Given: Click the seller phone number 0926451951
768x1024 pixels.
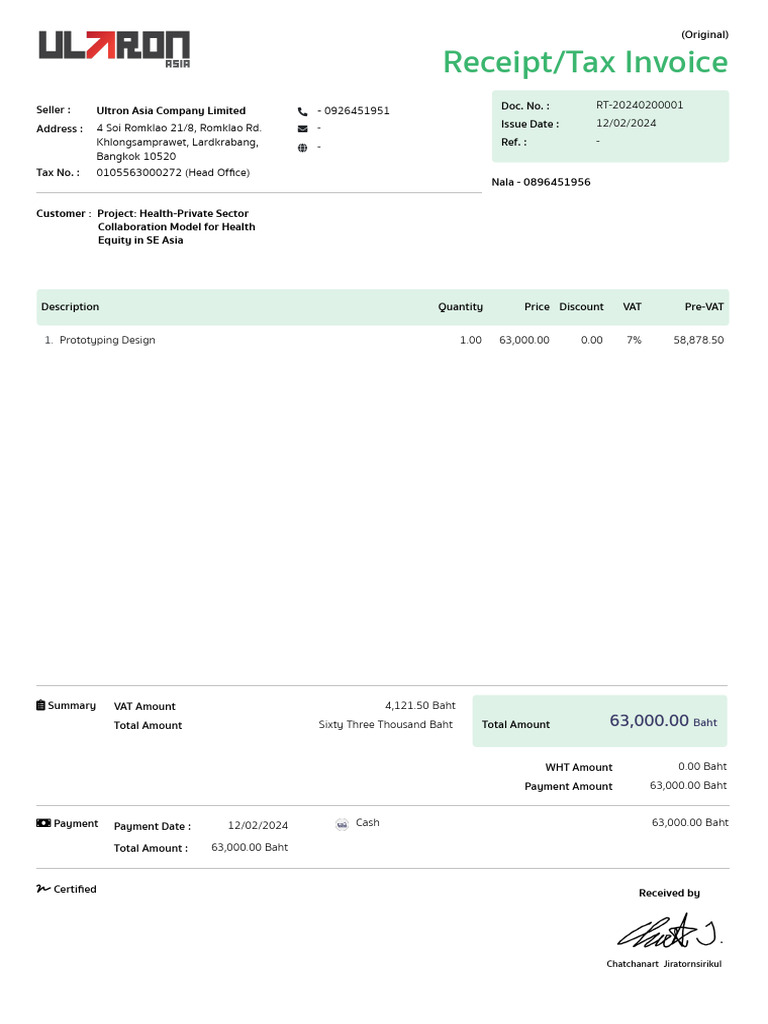Looking at the screenshot, I should [x=357, y=110].
